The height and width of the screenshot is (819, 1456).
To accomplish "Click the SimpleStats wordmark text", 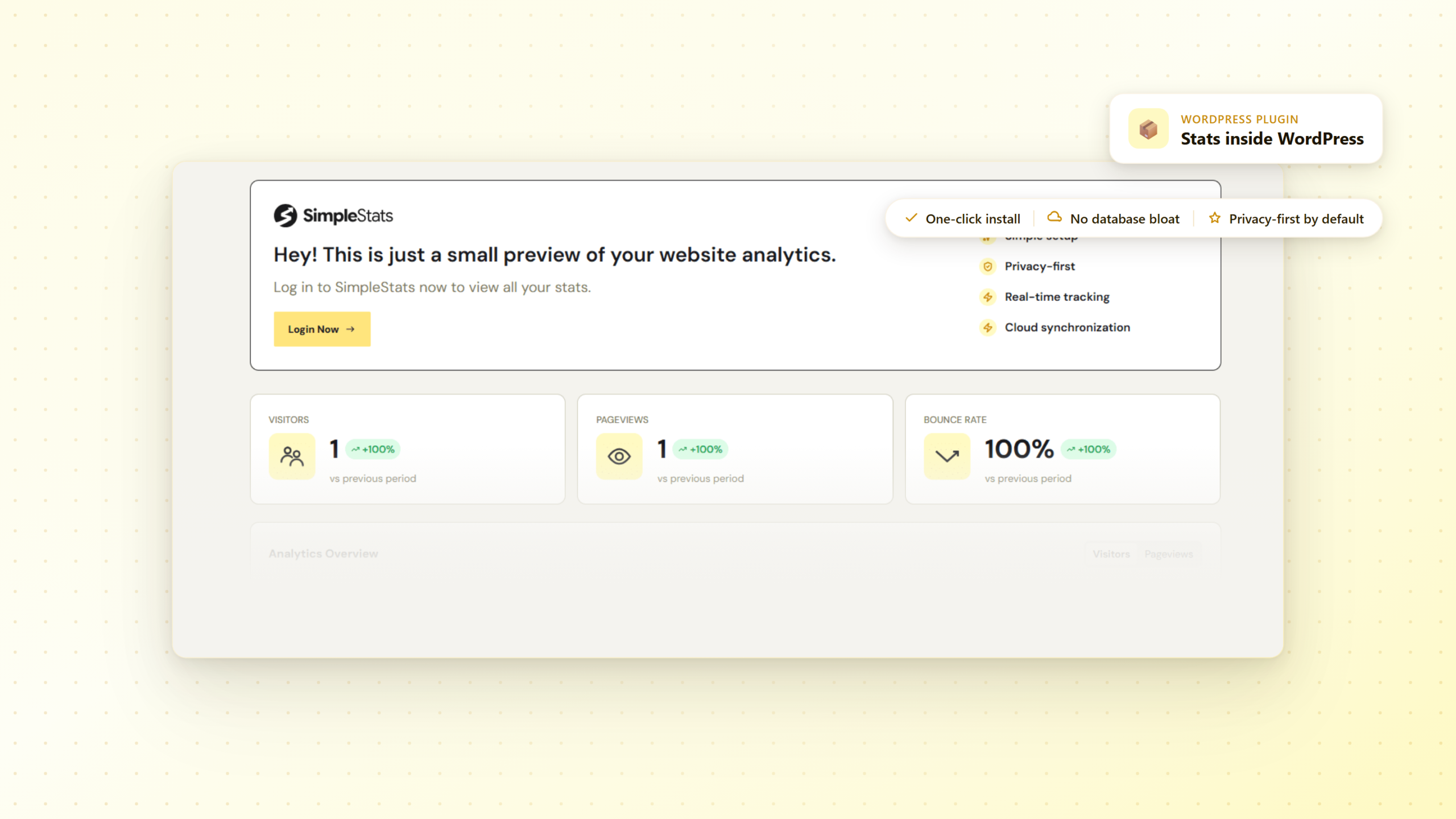I will (348, 216).
